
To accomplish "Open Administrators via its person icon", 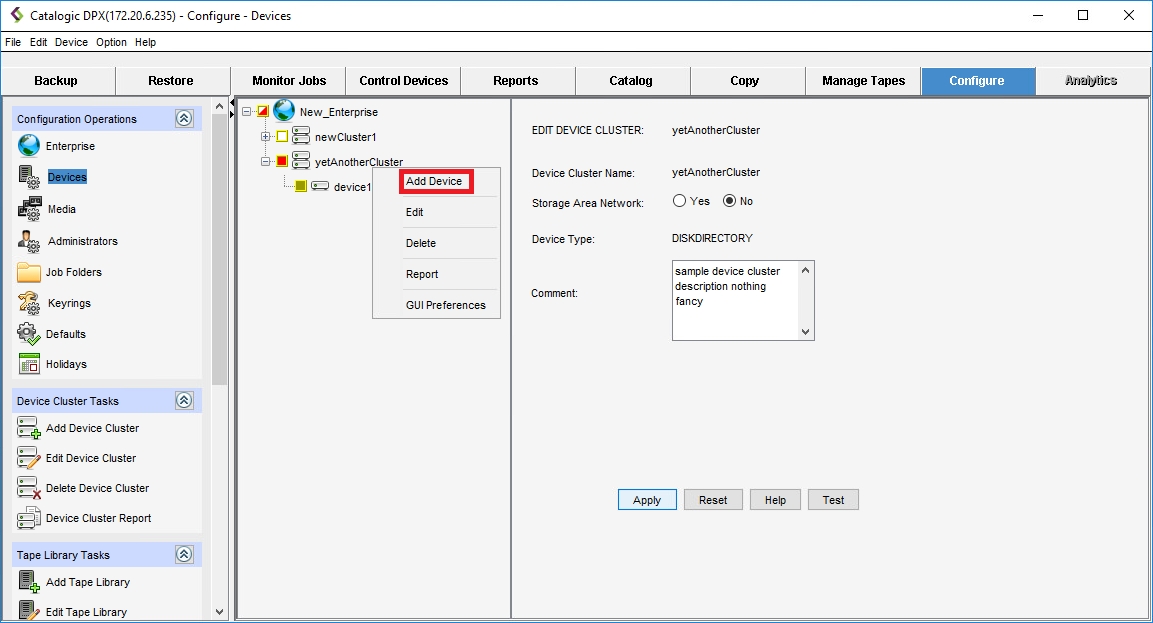I will coord(29,241).
